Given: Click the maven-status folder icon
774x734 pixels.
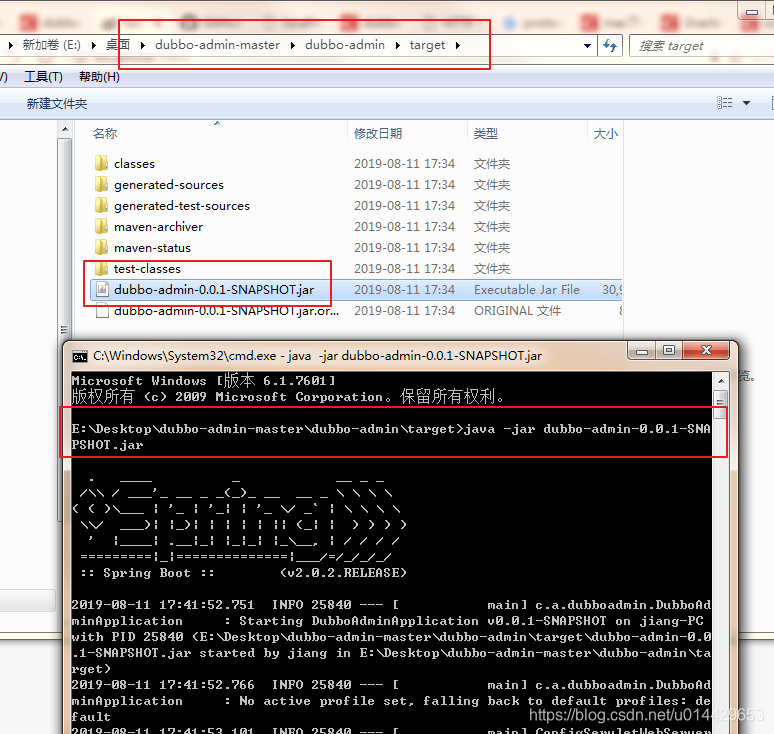Looking at the screenshot, I should tap(101, 247).
